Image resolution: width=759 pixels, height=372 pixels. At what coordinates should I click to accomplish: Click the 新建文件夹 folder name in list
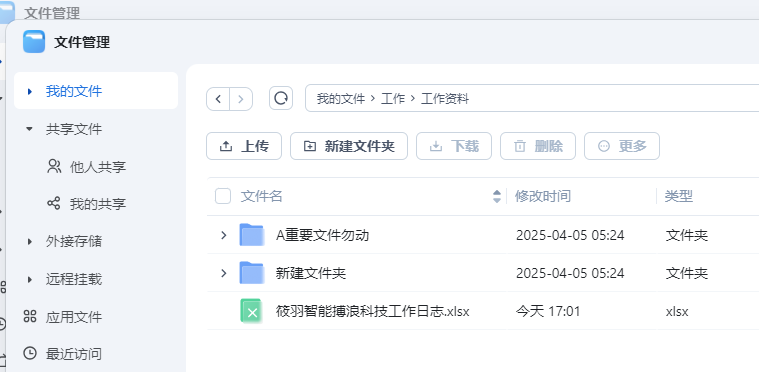coord(311,273)
